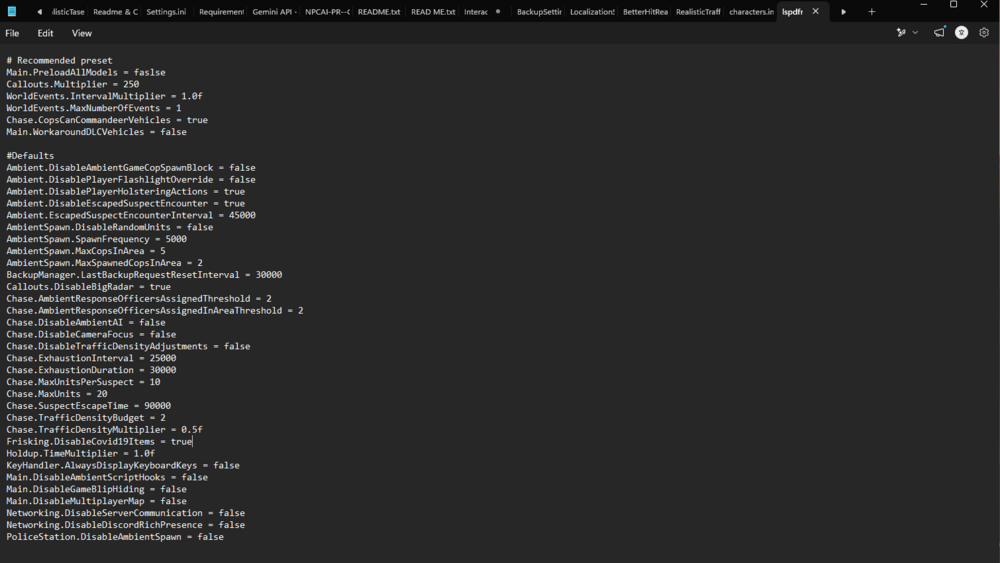The width and height of the screenshot is (1000, 563).
Task: Click the '#Defaults' comment line
Action: pyautogui.click(x=30, y=156)
